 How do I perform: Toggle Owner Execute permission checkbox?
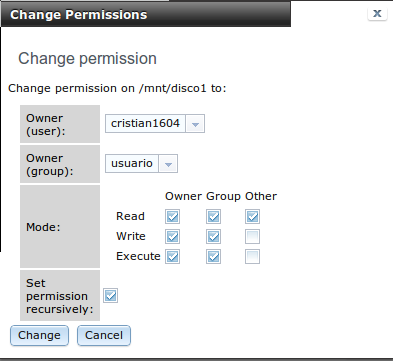[172, 257]
